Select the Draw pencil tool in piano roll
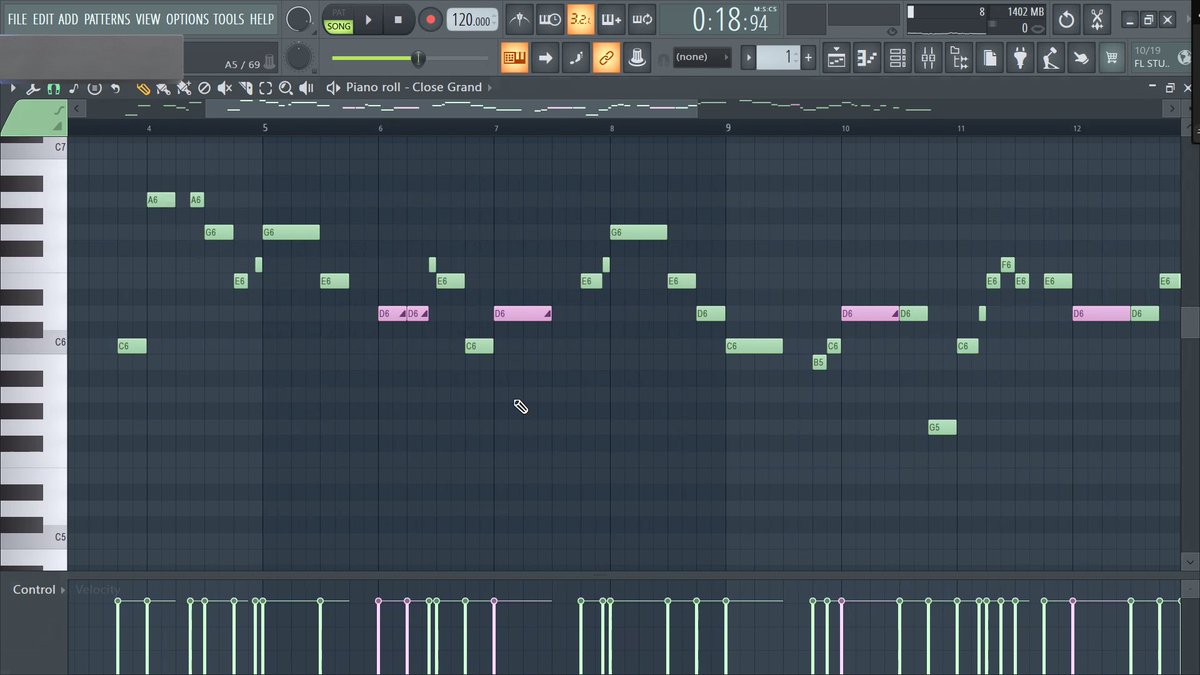This screenshot has width=1200, height=675. (143, 88)
